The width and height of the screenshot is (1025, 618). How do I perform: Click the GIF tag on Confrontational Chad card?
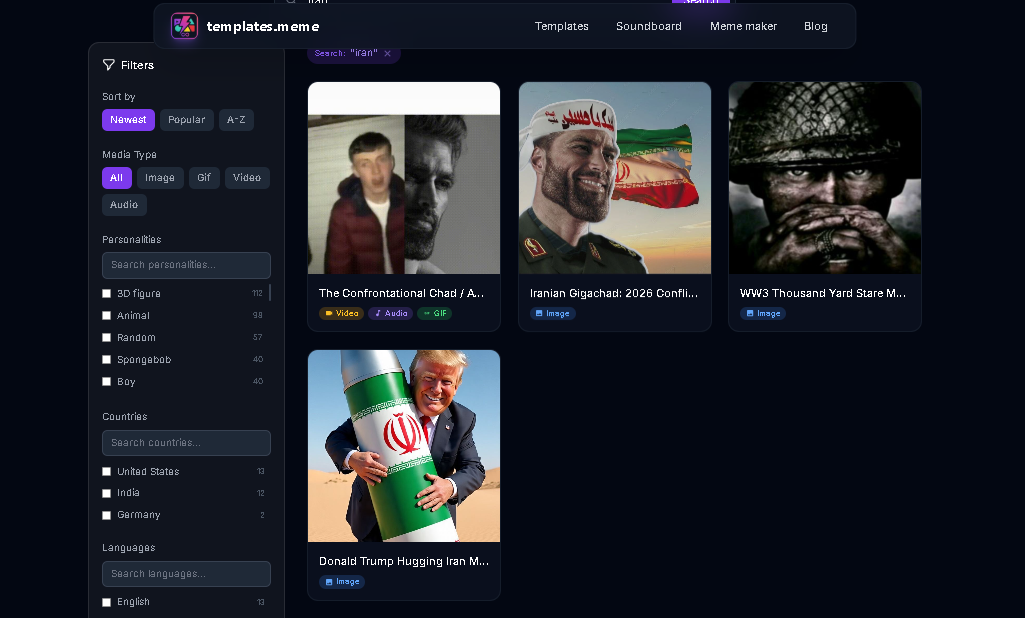click(x=435, y=313)
